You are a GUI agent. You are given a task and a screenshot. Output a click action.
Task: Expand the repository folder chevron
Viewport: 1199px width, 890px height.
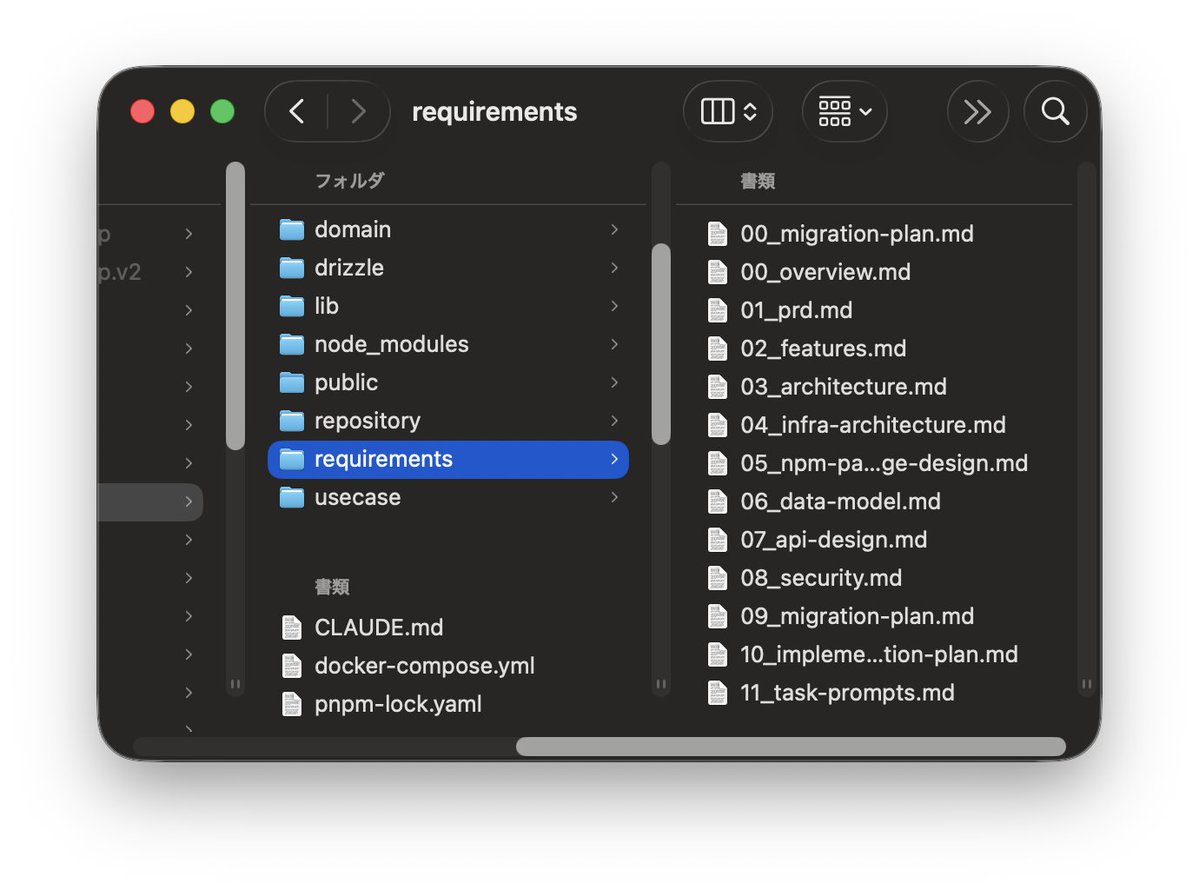(x=614, y=421)
